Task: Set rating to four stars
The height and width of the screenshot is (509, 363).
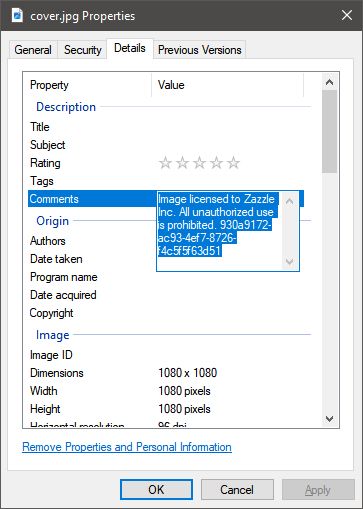Action: [x=216, y=163]
